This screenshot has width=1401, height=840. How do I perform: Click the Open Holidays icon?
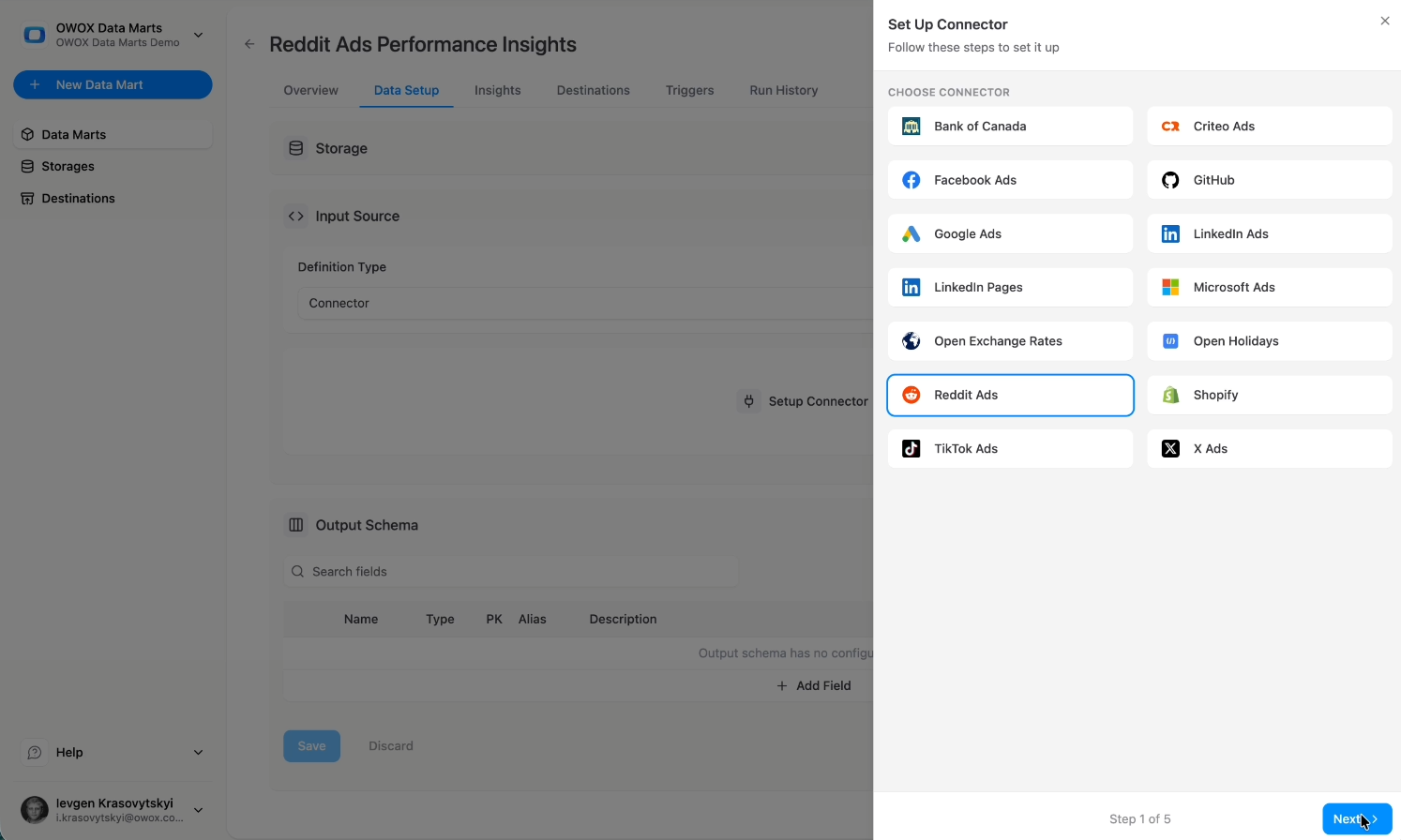tap(1170, 341)
